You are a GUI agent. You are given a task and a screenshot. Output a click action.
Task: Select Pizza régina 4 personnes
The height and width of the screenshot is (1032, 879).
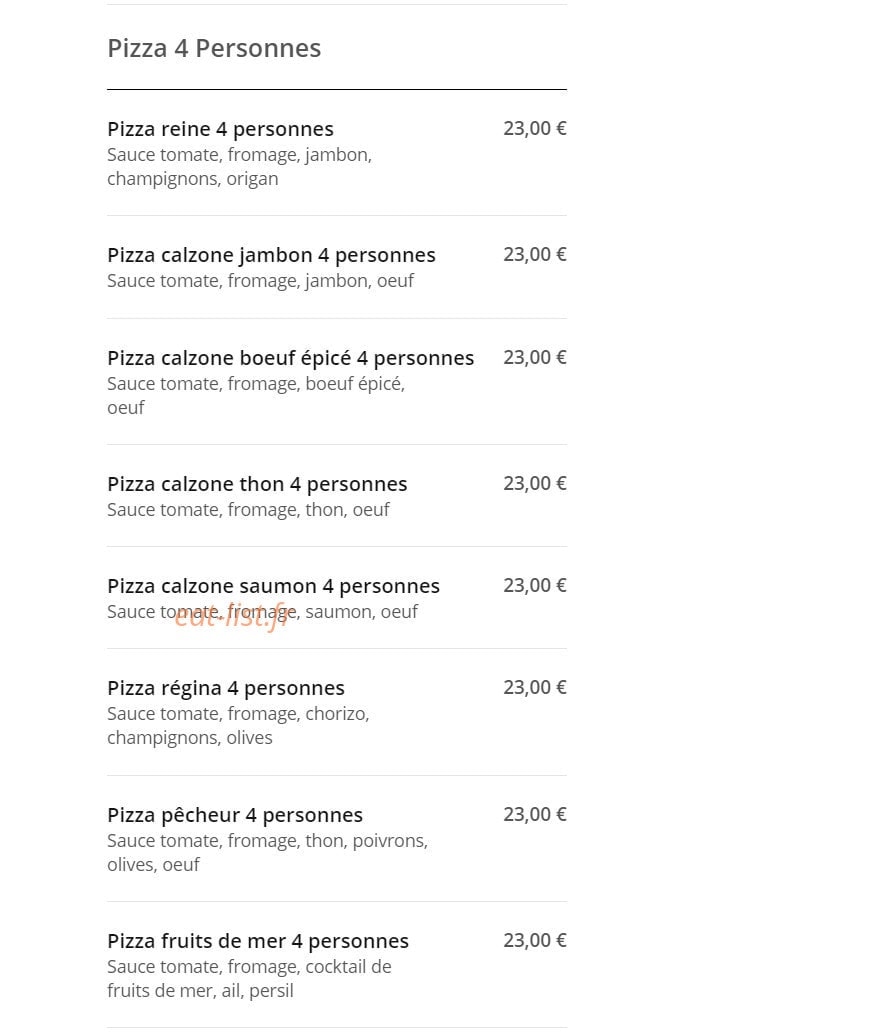coord(226,688)
